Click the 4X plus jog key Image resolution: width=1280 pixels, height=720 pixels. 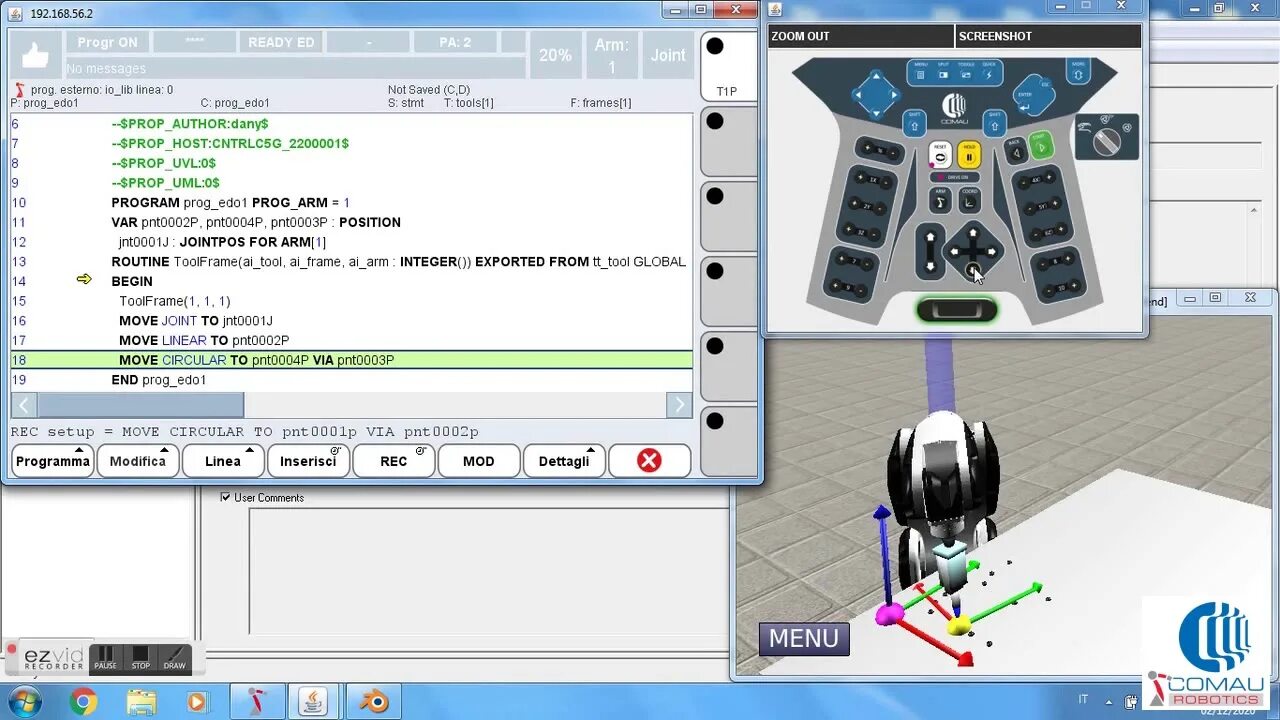coord(1049,176)
